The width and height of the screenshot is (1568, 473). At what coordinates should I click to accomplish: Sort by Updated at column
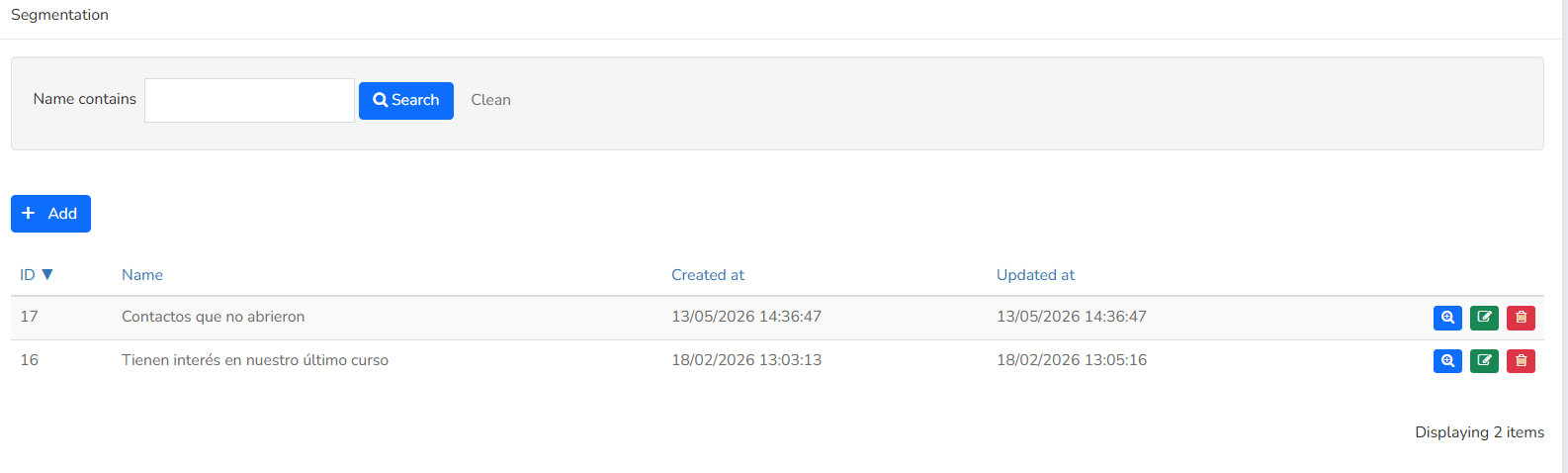1035,275
